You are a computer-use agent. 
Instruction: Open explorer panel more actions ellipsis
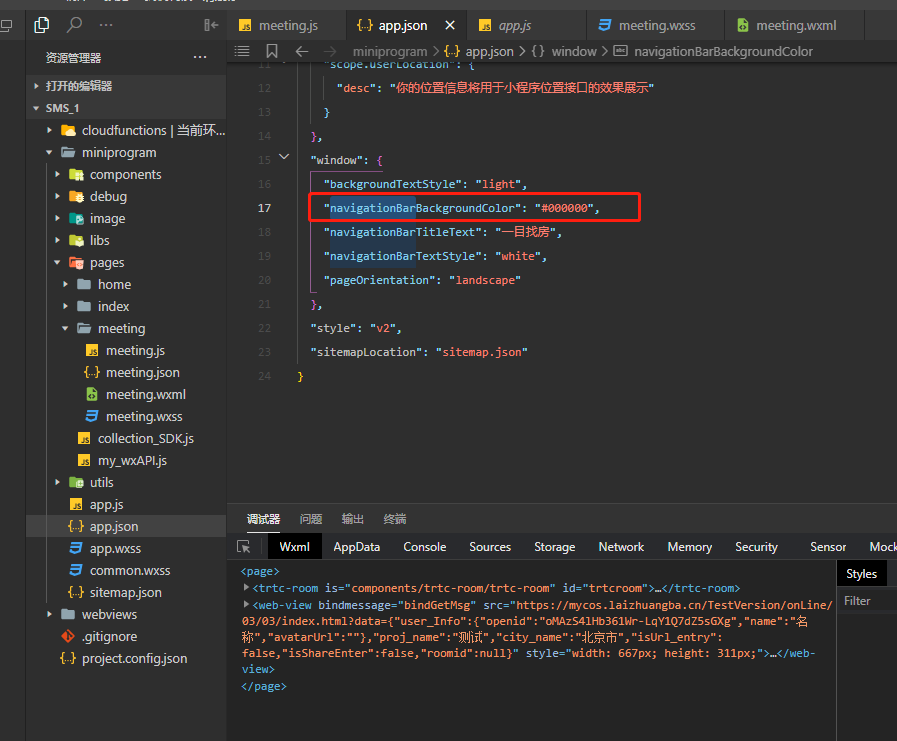200,58
